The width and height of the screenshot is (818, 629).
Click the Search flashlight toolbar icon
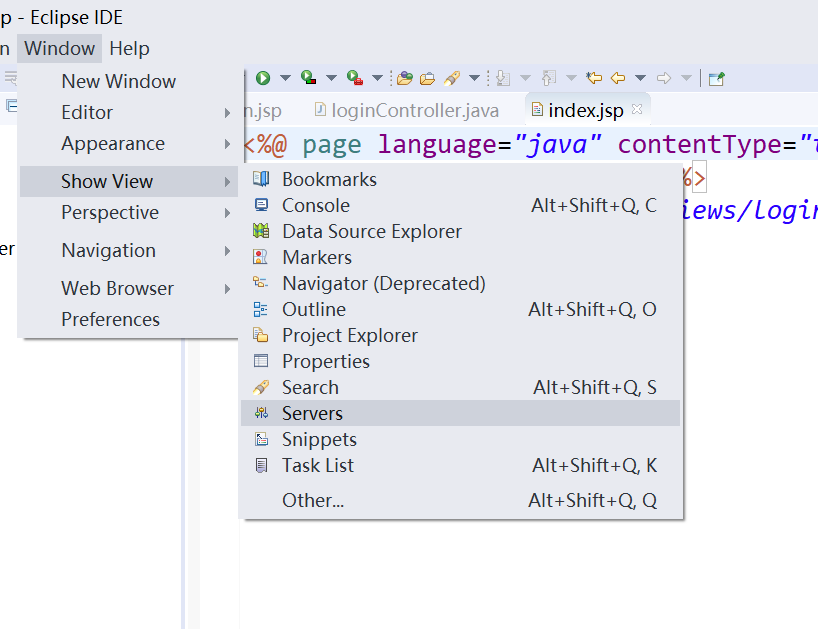click(x=452, y=78)
